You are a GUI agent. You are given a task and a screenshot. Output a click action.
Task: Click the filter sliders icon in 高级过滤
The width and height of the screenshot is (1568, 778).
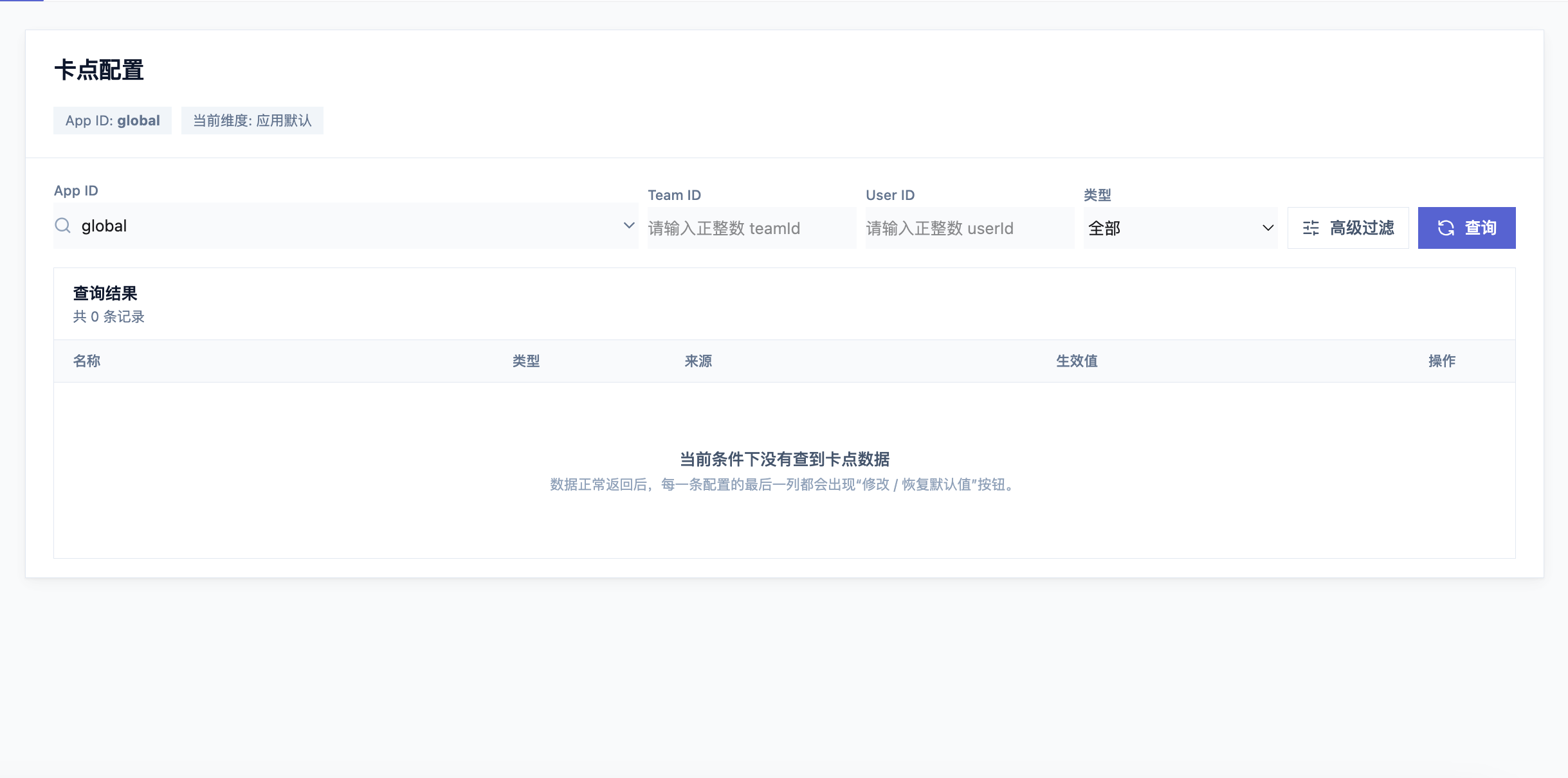coord(1311,228)
